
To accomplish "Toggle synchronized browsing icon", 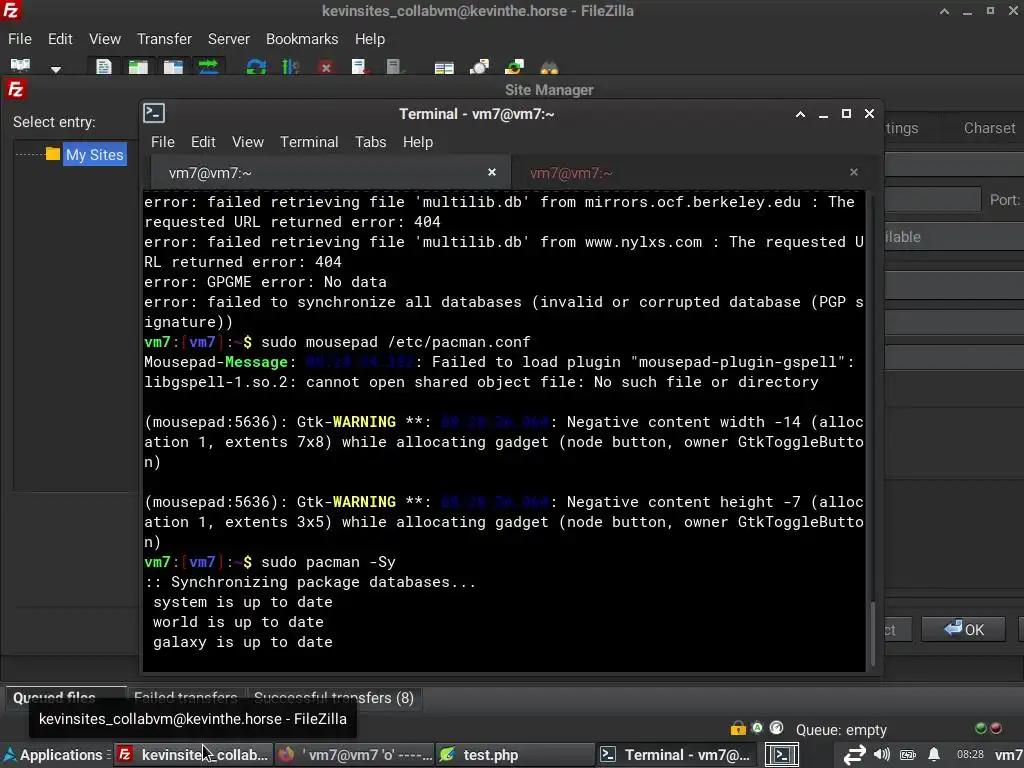I will [514, 66].
